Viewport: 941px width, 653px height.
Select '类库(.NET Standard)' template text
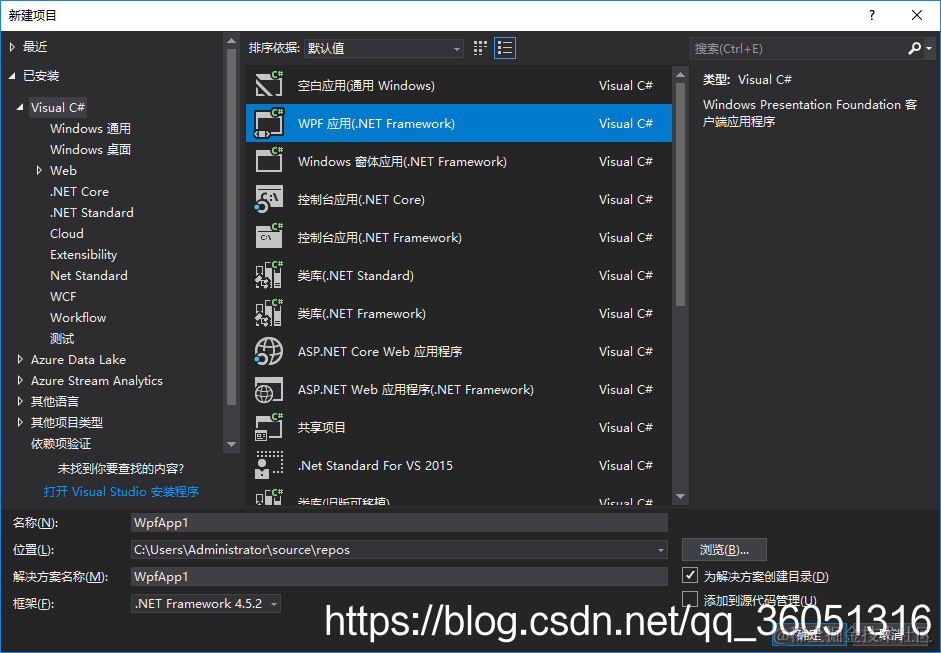coord(356,275)
